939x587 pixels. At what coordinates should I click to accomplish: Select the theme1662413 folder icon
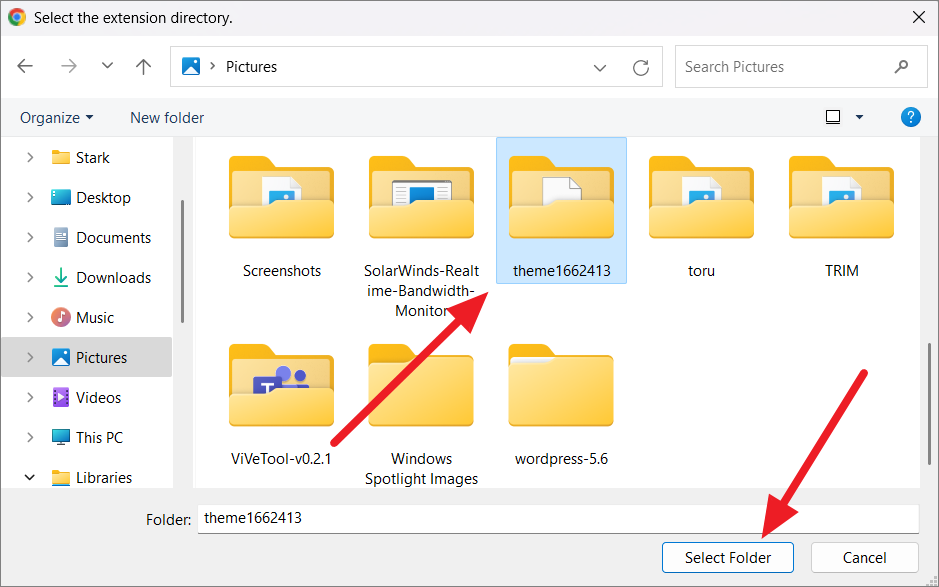point(561,197)
